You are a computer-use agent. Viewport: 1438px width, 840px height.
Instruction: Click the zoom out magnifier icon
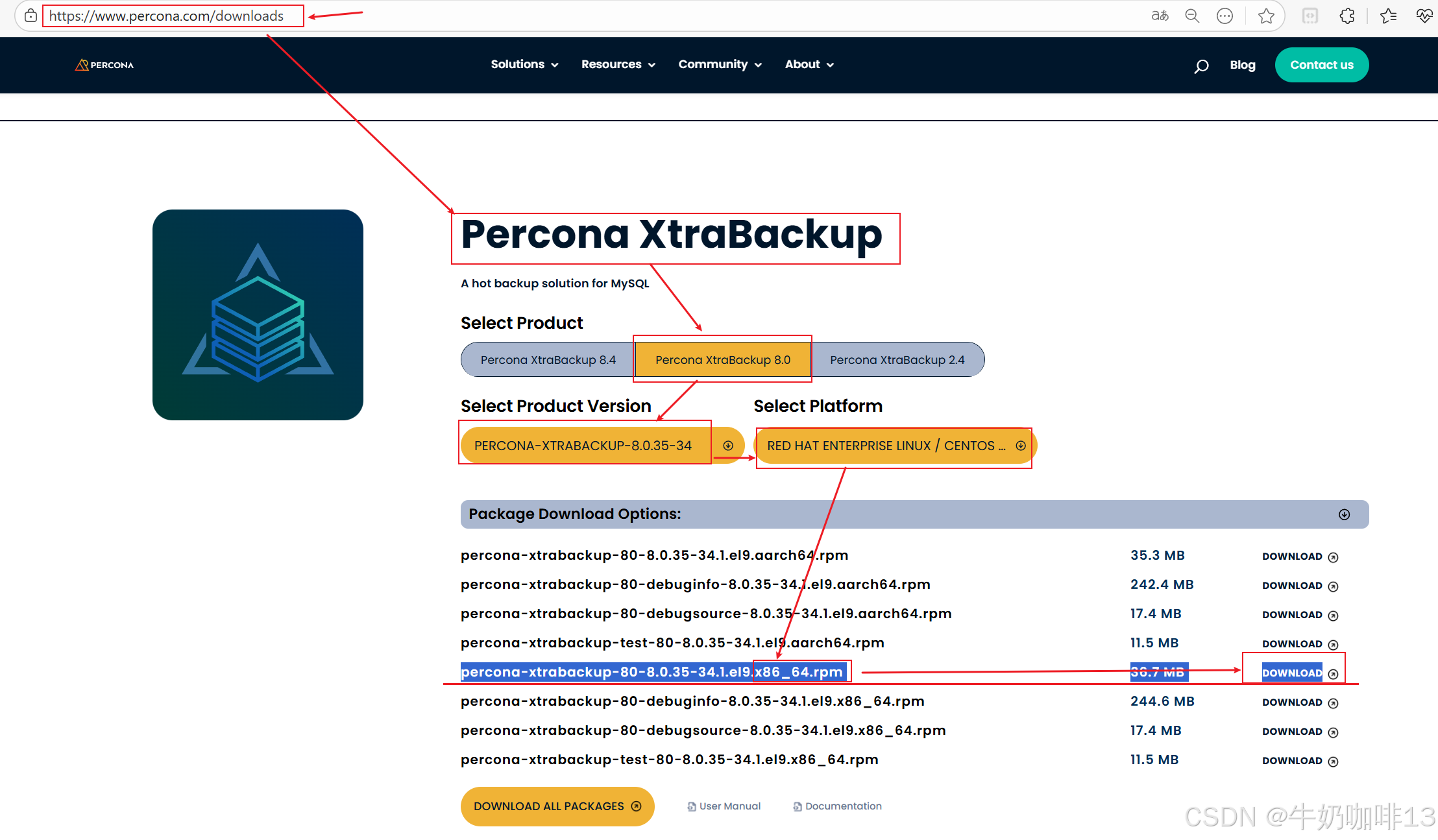point(1192,16)
